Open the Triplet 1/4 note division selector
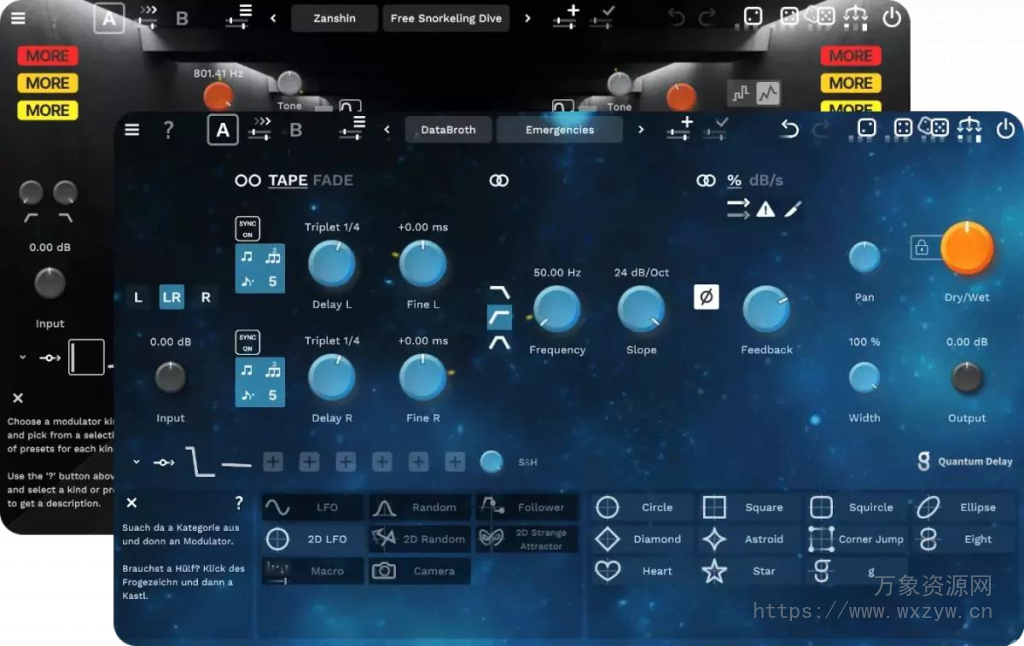Screen dimensions: 1024x646 (x=332, y=227)
